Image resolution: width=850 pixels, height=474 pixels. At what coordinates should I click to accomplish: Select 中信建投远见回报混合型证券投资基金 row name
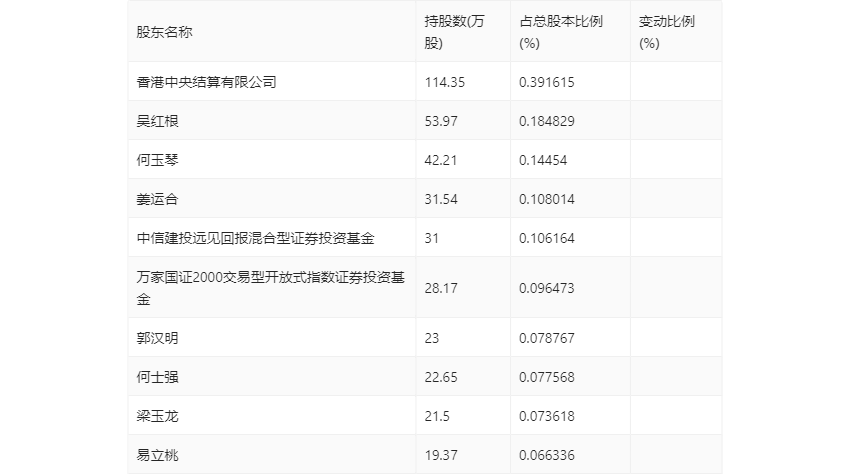pos(255,238)
